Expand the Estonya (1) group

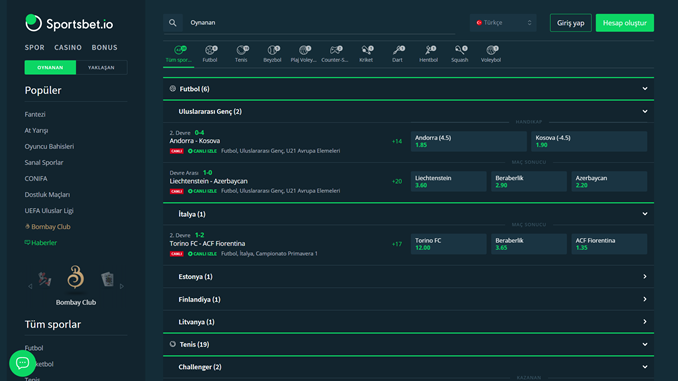408,277
